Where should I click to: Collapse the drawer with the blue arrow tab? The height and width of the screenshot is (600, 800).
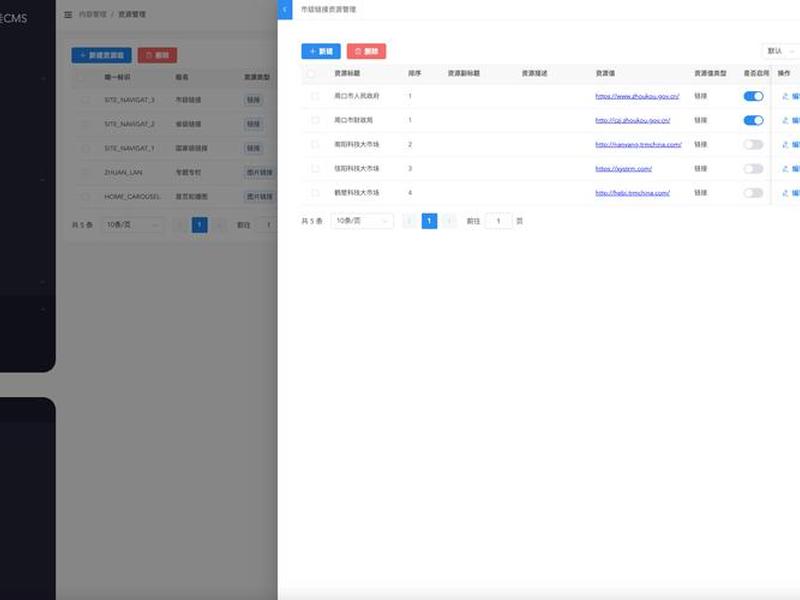(285, 10)
